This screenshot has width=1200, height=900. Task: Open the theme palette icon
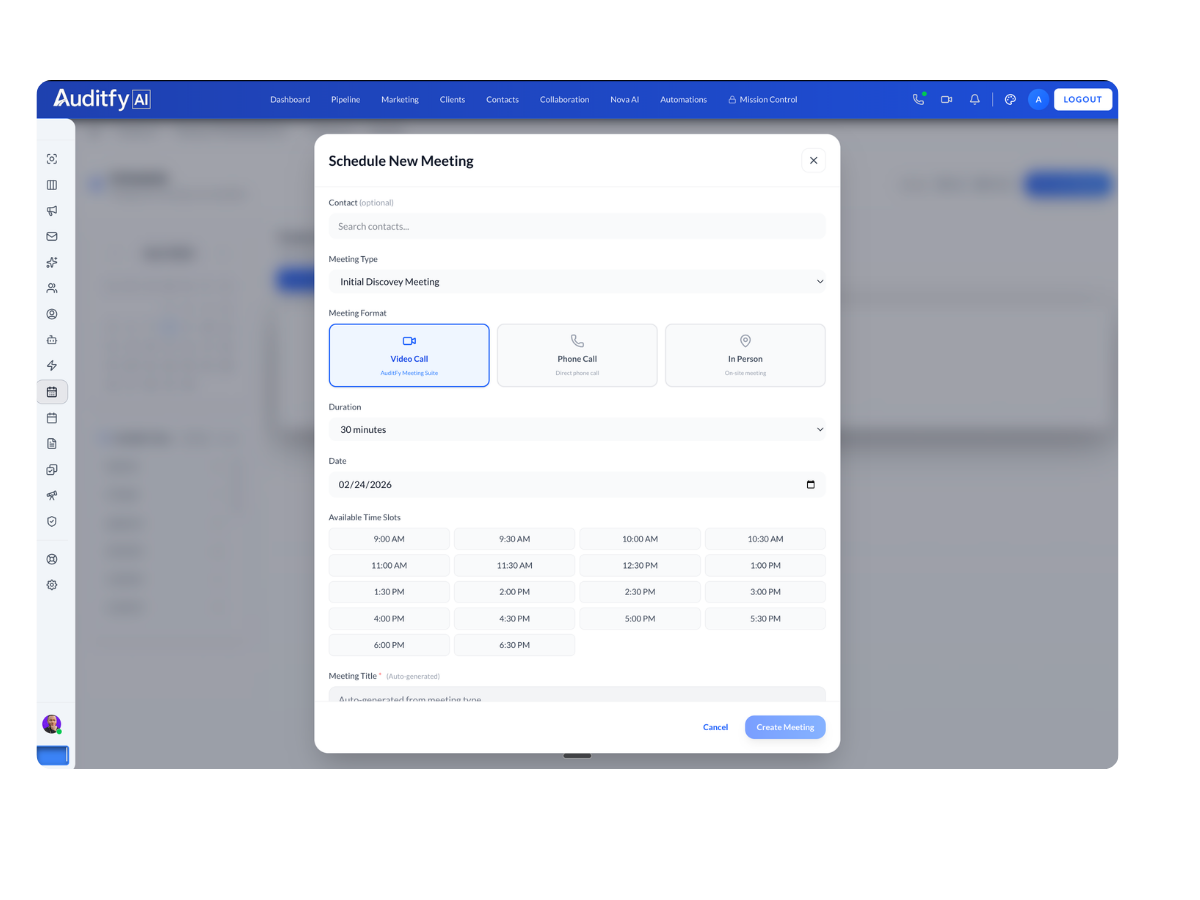(1010, 99)
